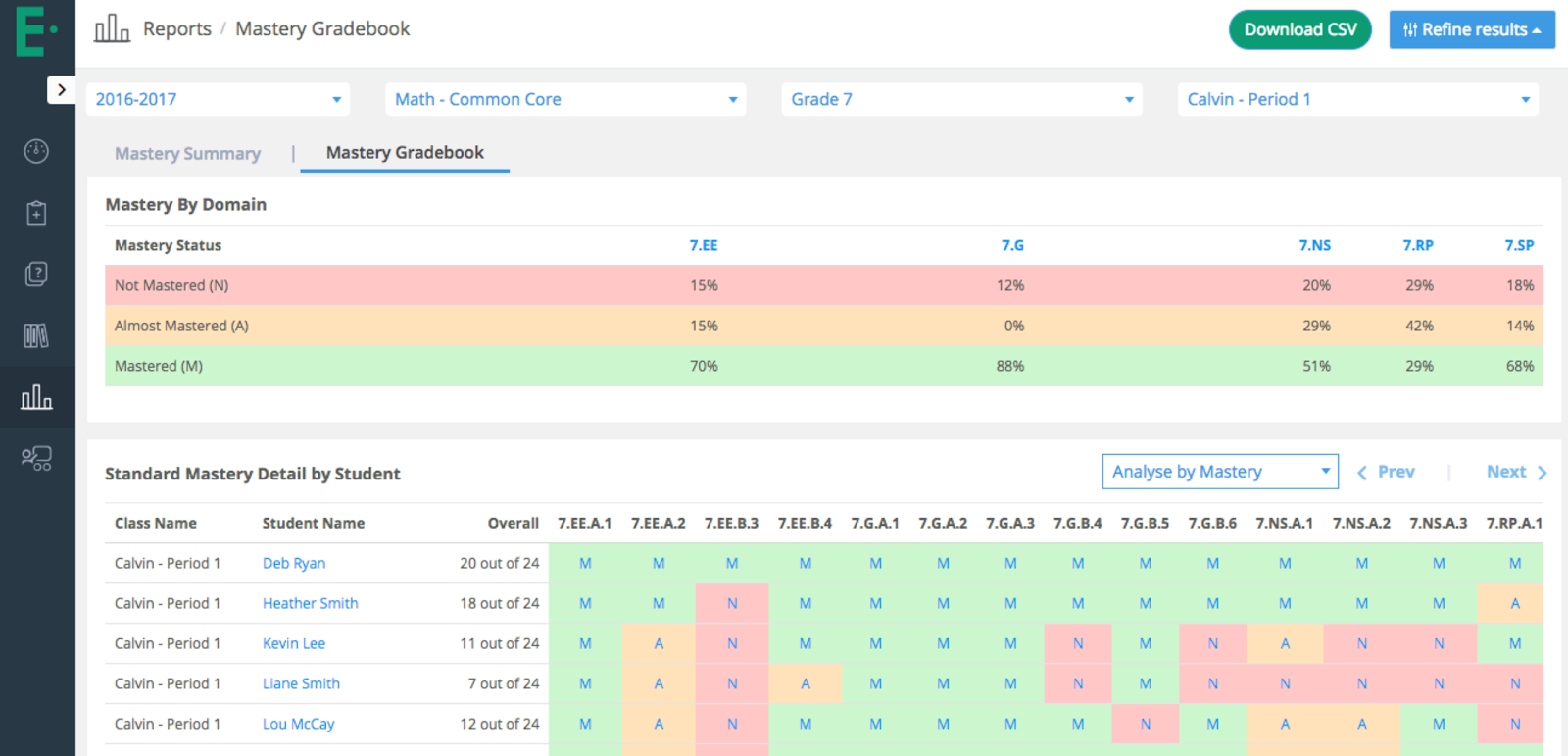Click the bar chart icon beside Reports
The width and height of the screenshot is (1568, 756).
(112, 29)
